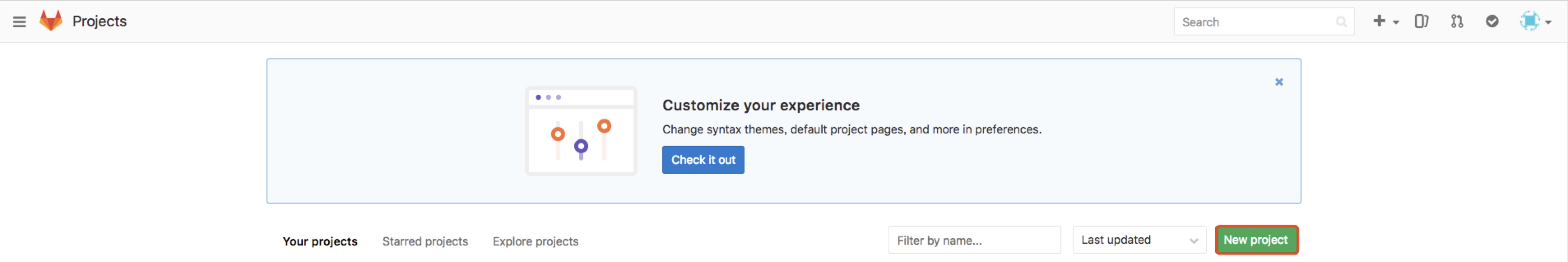The height and width of the screenshot is (262, 1568).
Task: Click the GitLab fox logo
Action: tap(51, 21)
